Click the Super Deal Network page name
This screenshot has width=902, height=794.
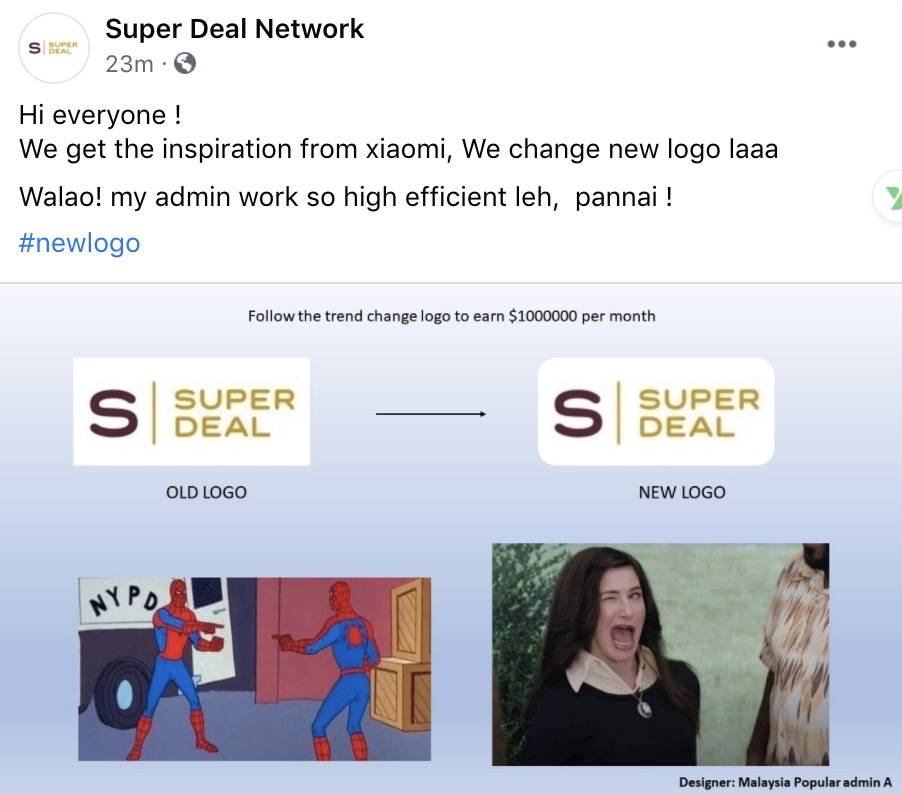tap(235, 28)
